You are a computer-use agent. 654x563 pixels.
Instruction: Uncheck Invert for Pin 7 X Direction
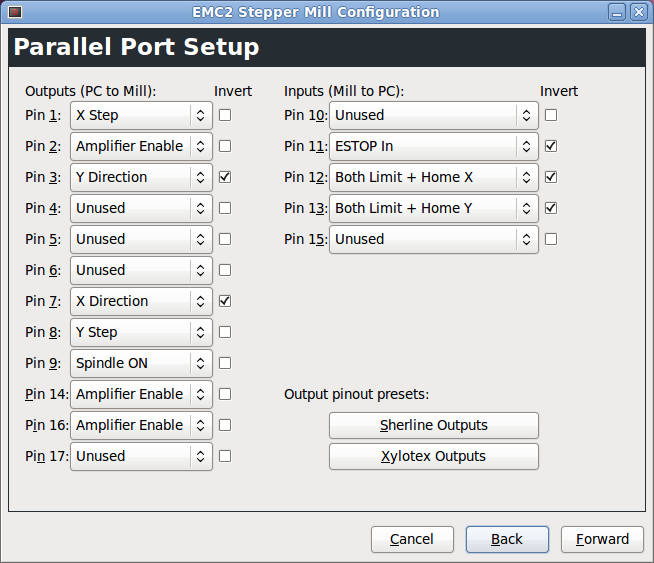pos(225,301)
